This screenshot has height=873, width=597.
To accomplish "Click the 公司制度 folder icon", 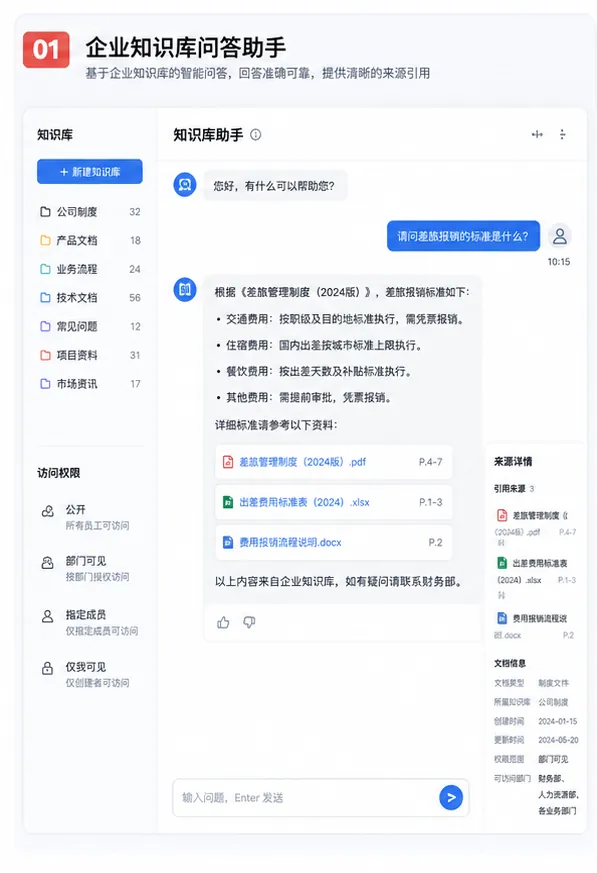I will [45, 212].
